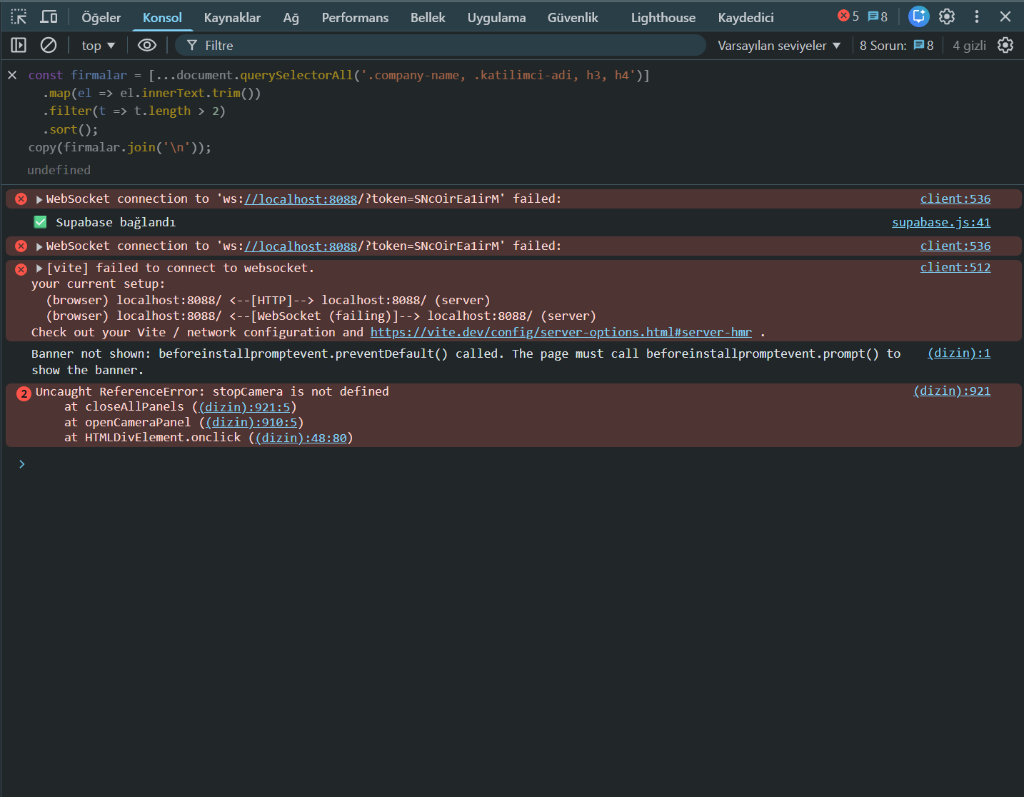Dismiss the firmalar code entry with X
This screenshot has width=1024, height=797.
(12, 75)
